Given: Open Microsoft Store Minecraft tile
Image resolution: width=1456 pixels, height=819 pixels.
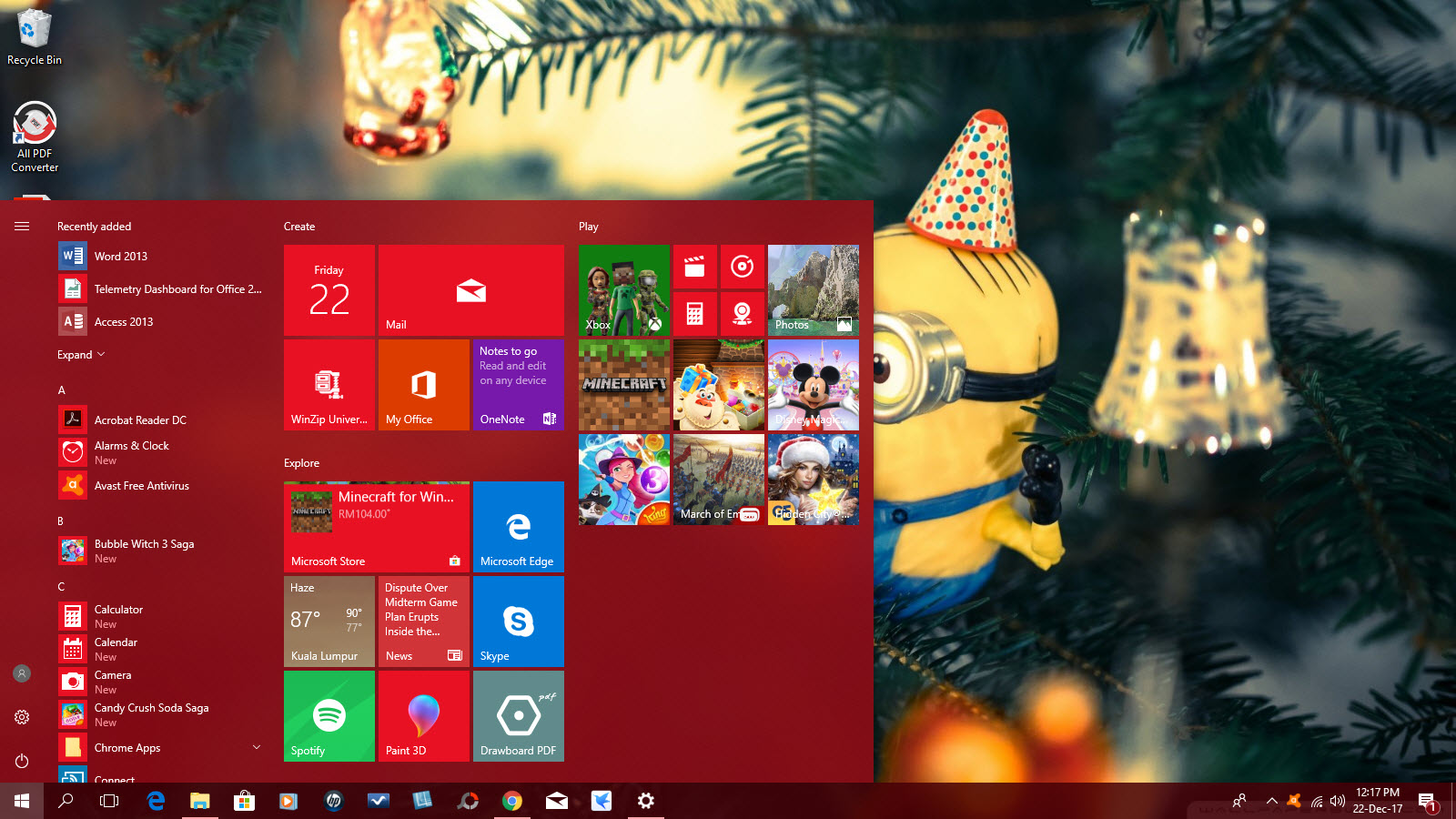Looking at the screenshot, I should click(x=377, y=527).
